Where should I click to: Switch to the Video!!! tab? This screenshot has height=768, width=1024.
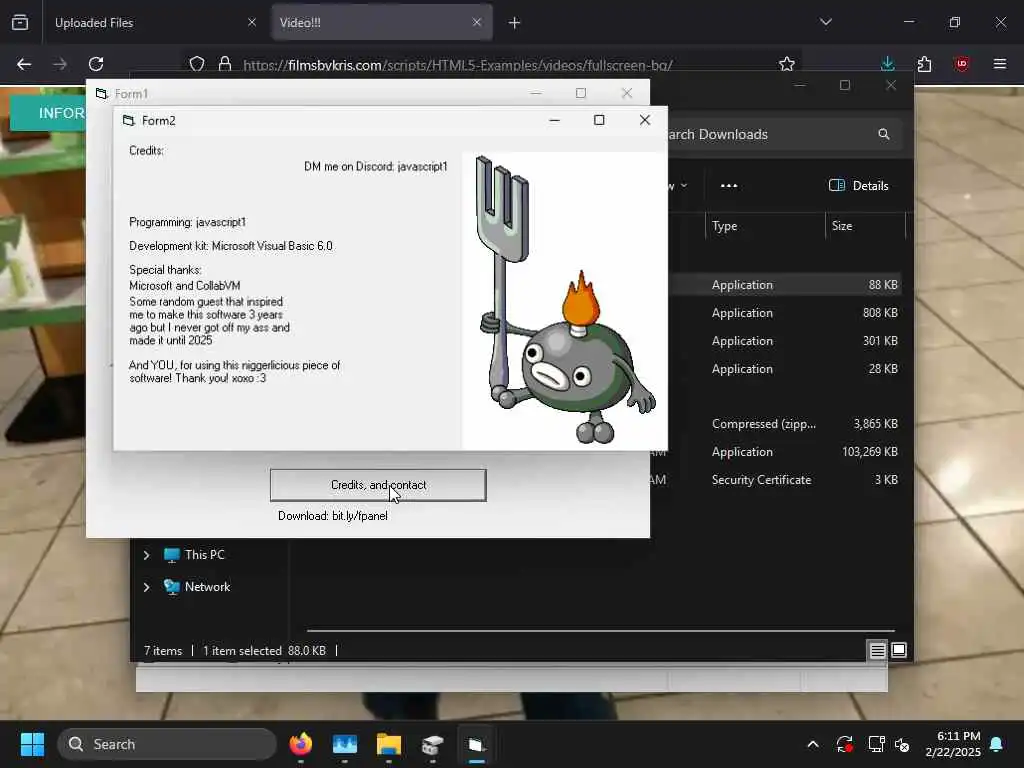382,22
